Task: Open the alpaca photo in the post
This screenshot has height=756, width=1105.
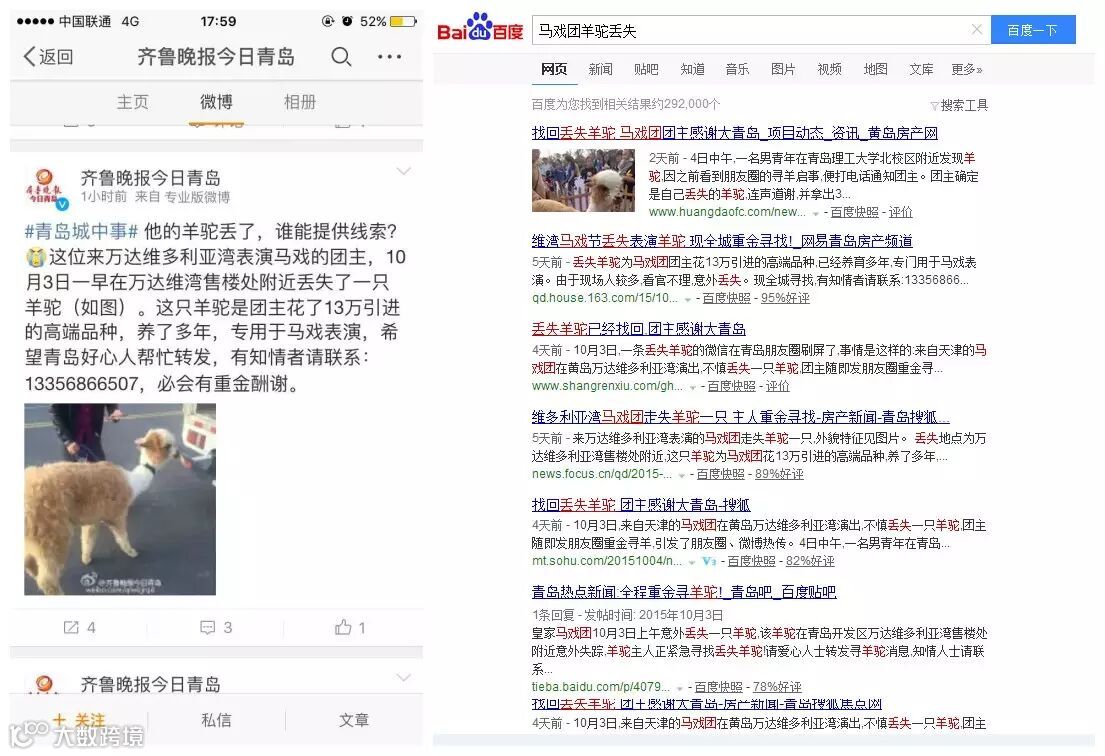Action: point(120,499)
